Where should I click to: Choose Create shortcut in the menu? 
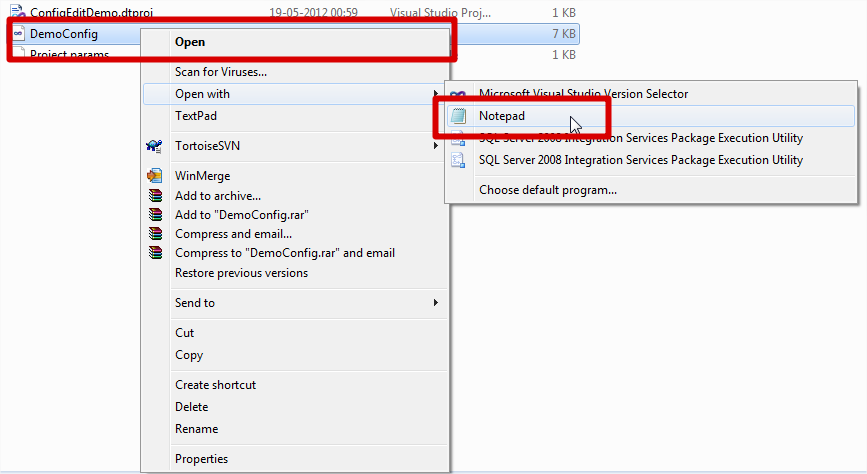[x=215, y=385]
